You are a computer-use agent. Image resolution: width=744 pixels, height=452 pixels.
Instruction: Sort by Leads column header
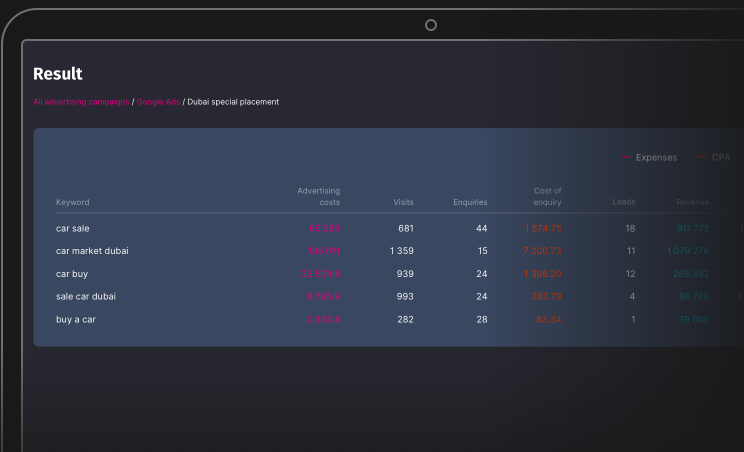[x=623, y=202]
